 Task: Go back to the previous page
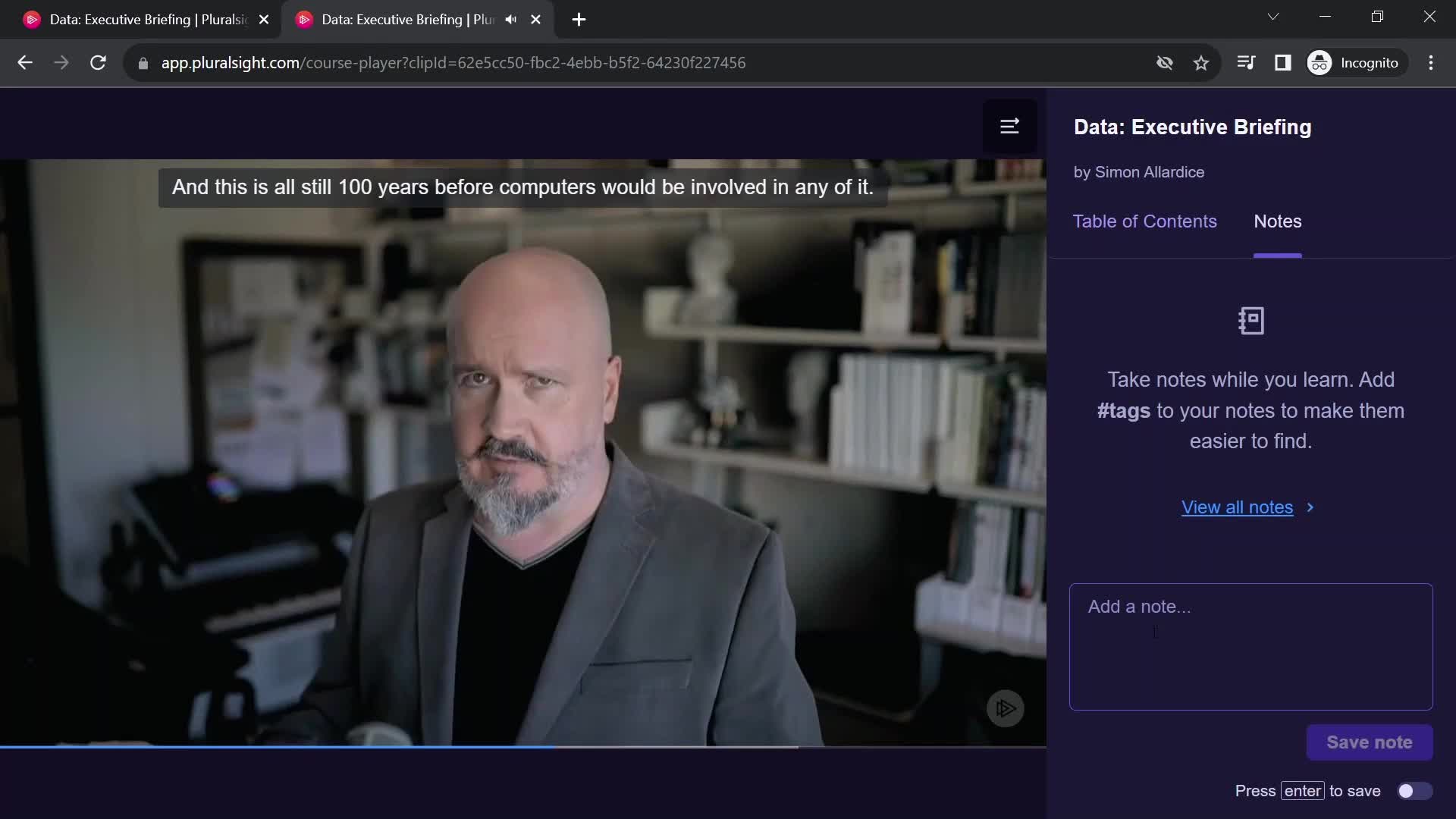coord(25,63)
